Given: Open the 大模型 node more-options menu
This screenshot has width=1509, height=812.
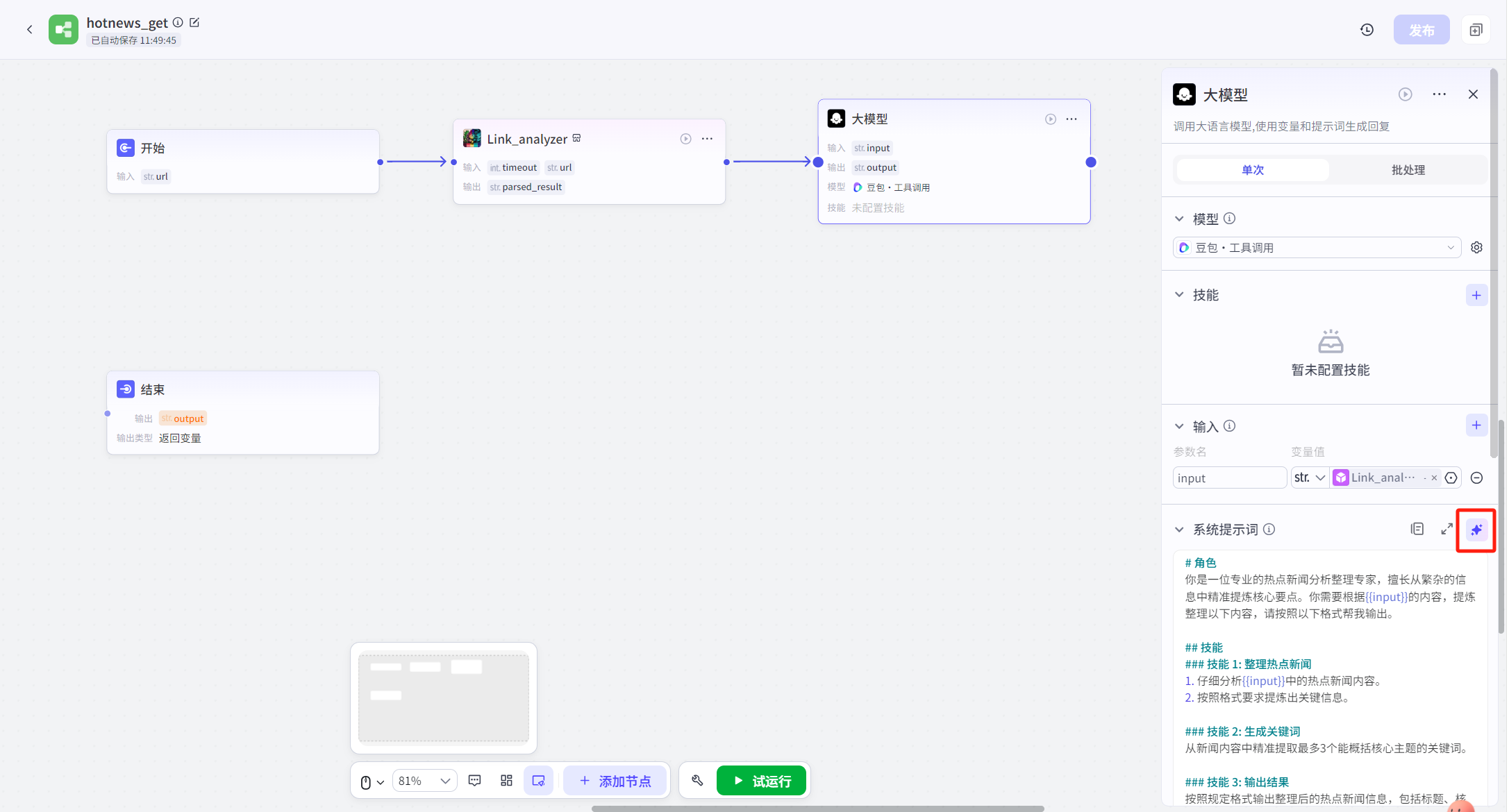Looking at the screenshot, I should tap(1072, 119).
